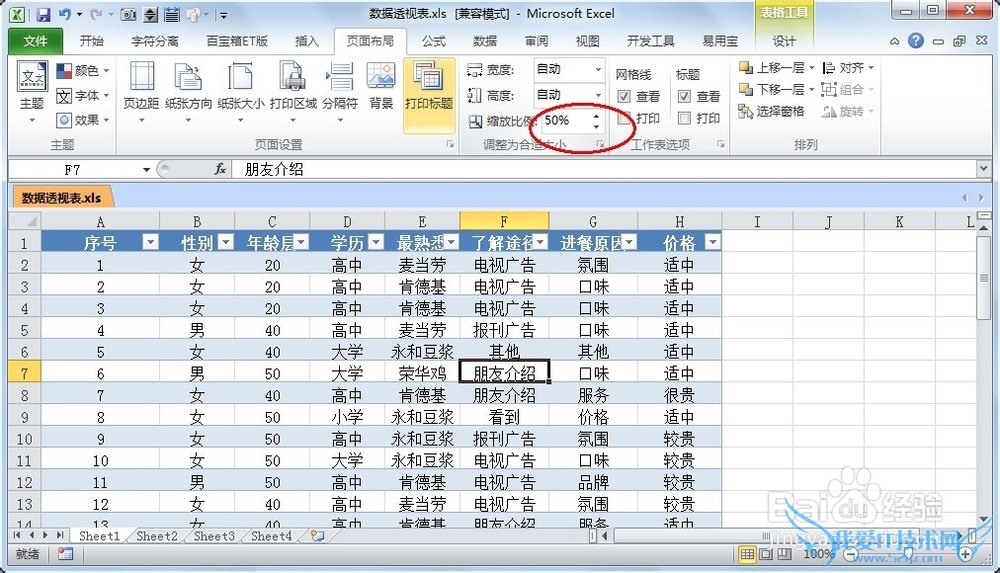Open the Excel Help question mark
The height and width of the screenshot is (573, 1000).
[x=916, y=41]
